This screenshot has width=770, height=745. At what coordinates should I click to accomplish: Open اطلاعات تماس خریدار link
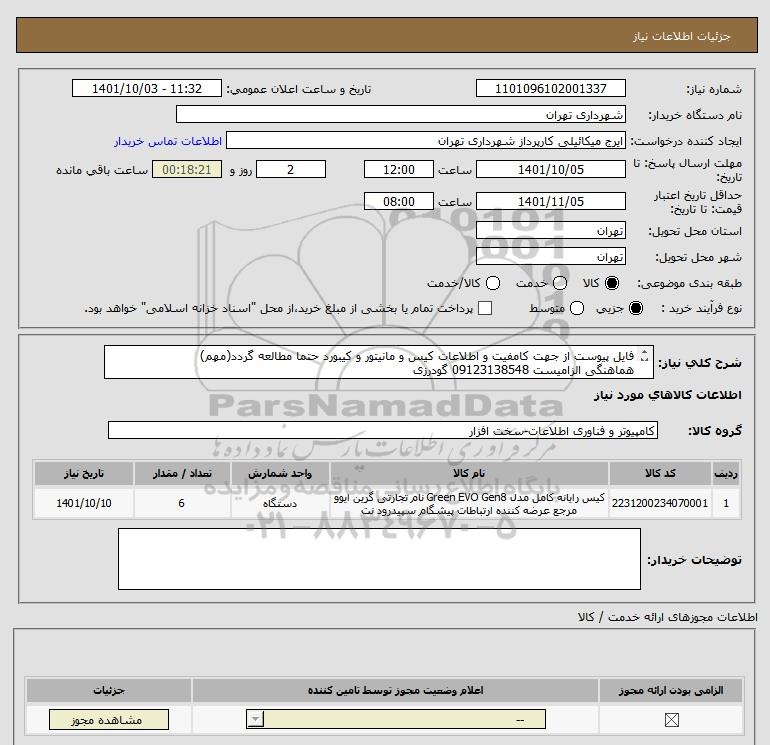point(168,141)
